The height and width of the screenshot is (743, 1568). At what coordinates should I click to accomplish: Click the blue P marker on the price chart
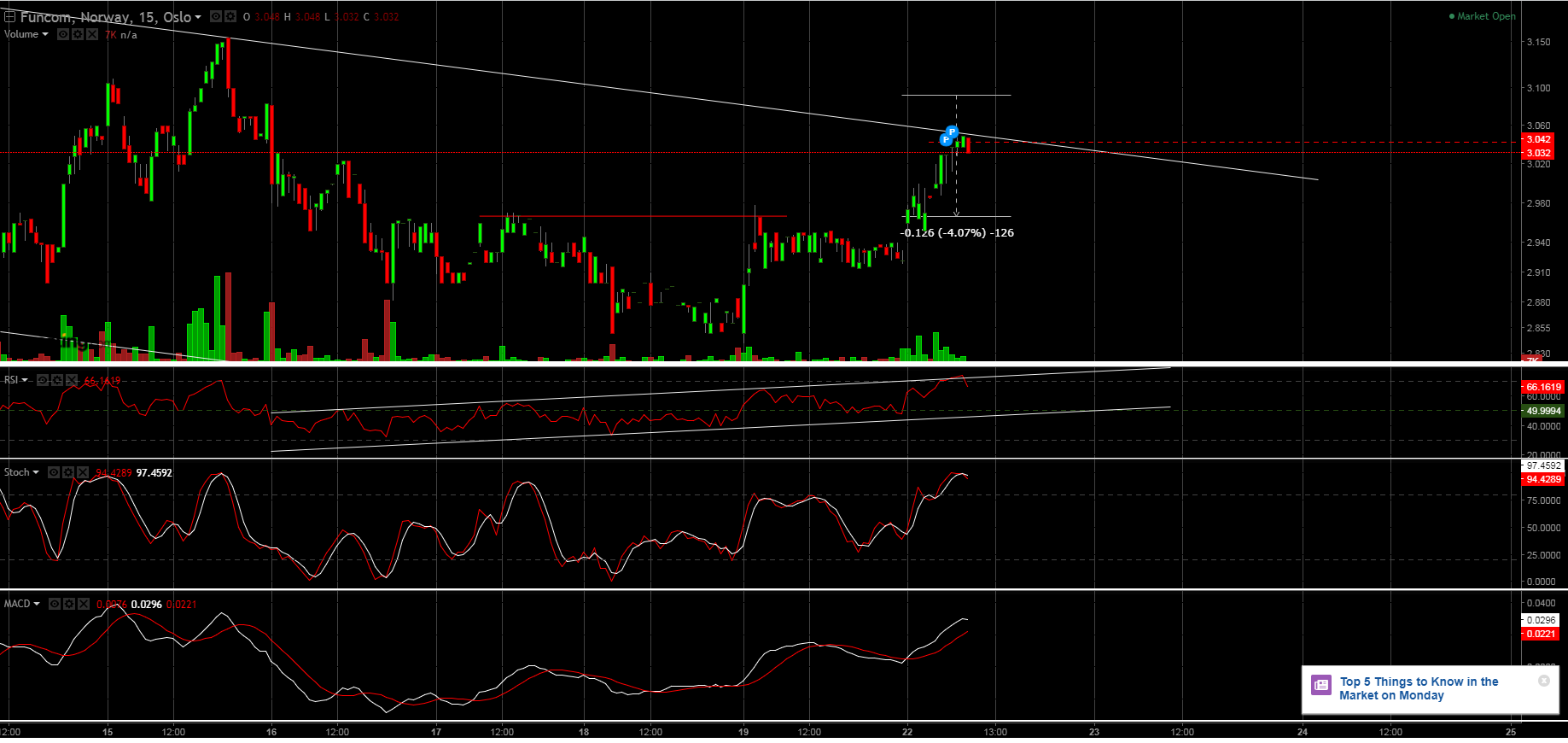coord(952,132)
